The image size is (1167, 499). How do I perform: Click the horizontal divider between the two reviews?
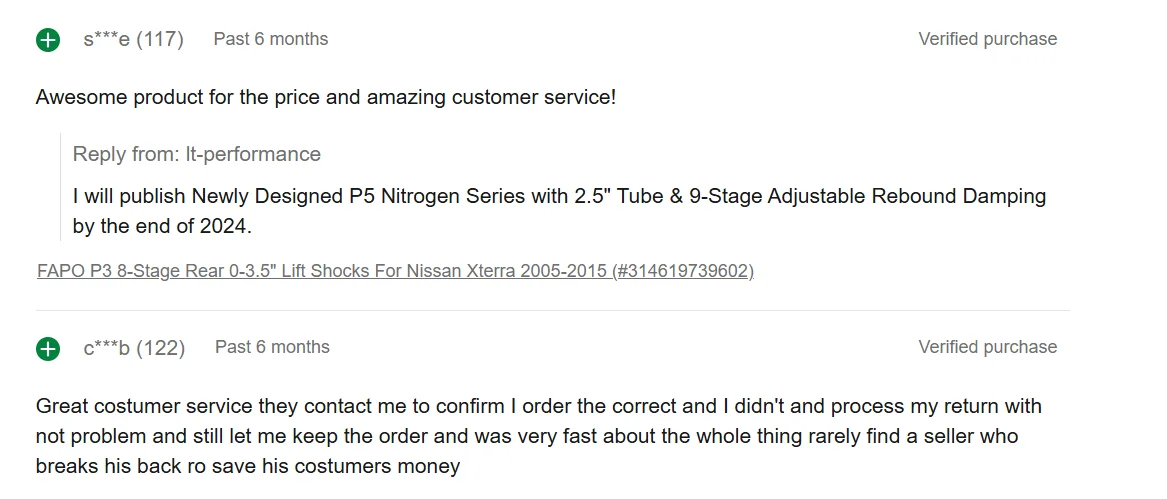tap(552, 310)
